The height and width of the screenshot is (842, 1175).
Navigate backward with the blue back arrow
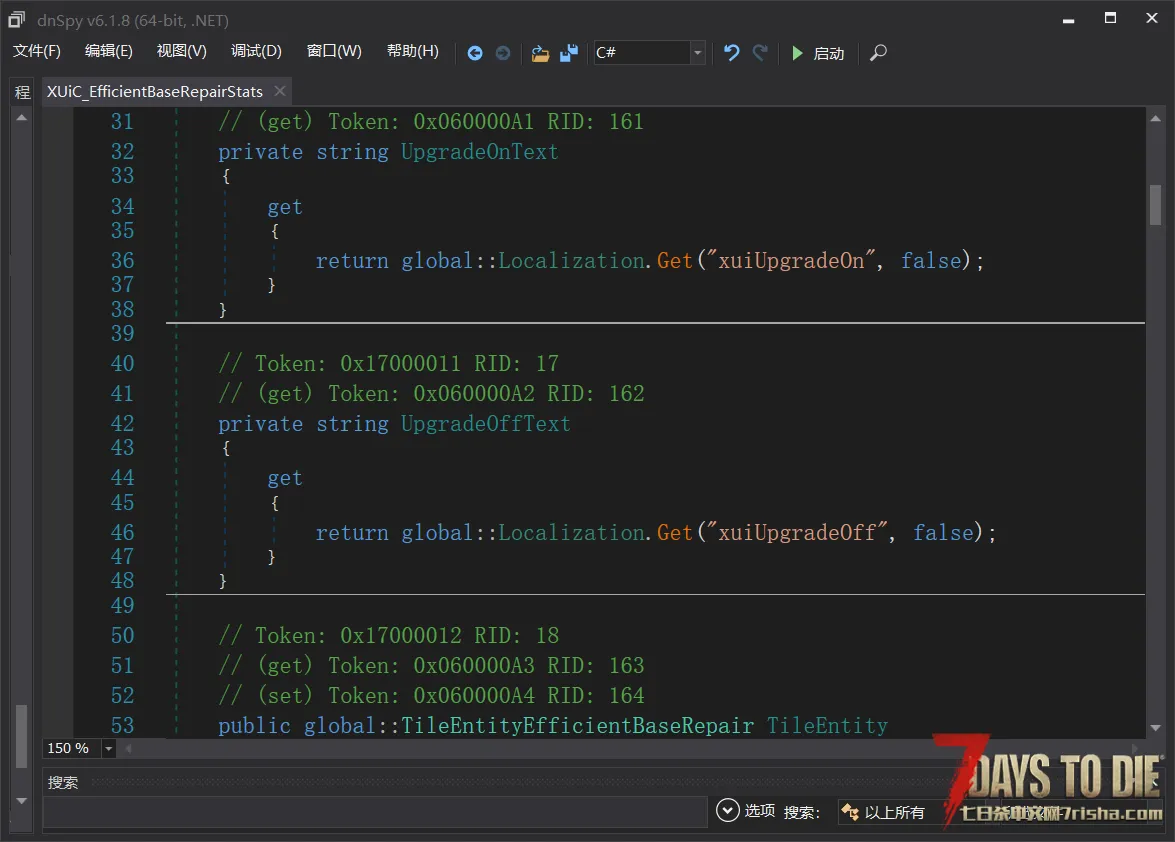[474, 52]
